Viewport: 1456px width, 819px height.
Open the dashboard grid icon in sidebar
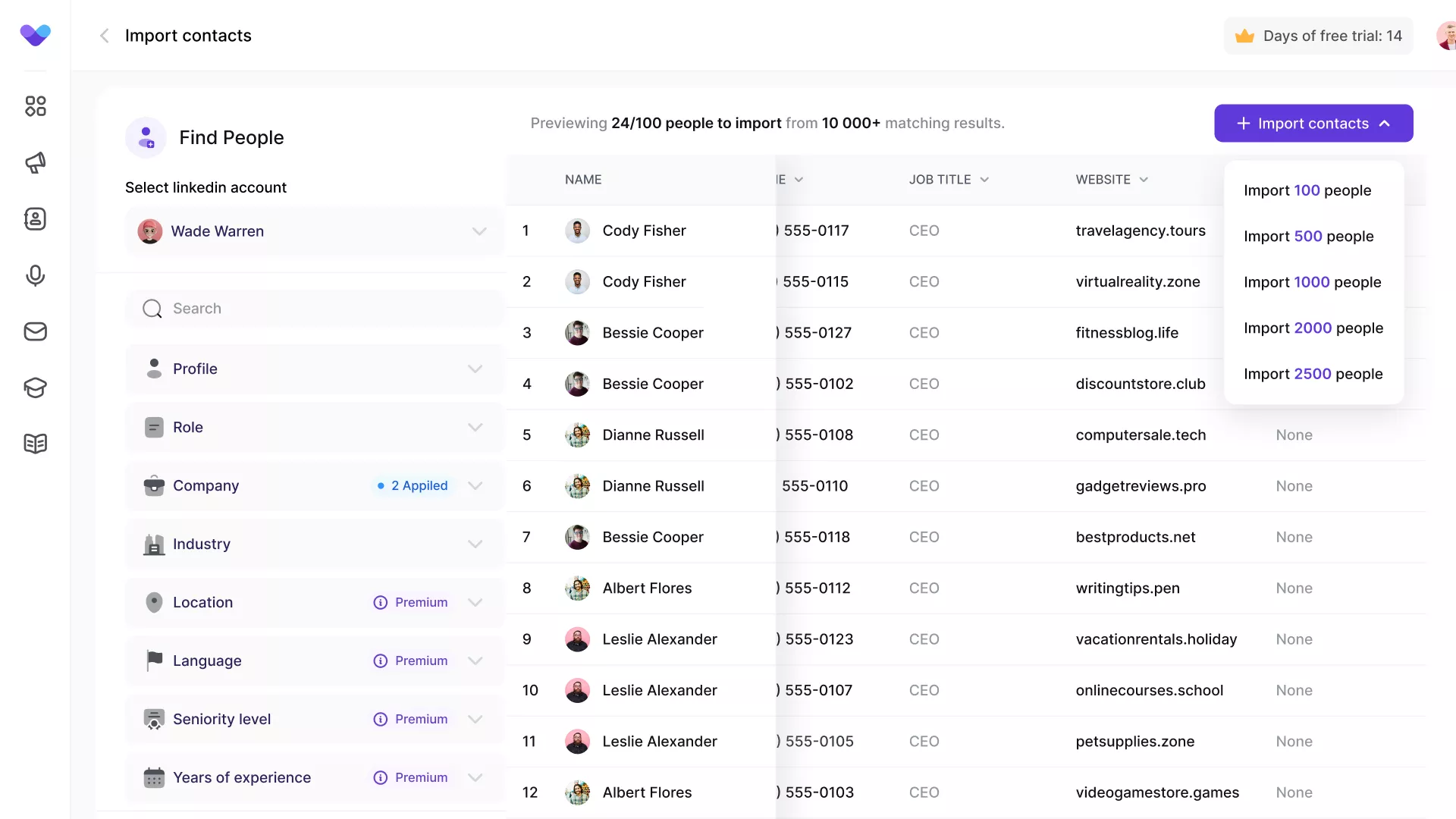pos(35,106)
